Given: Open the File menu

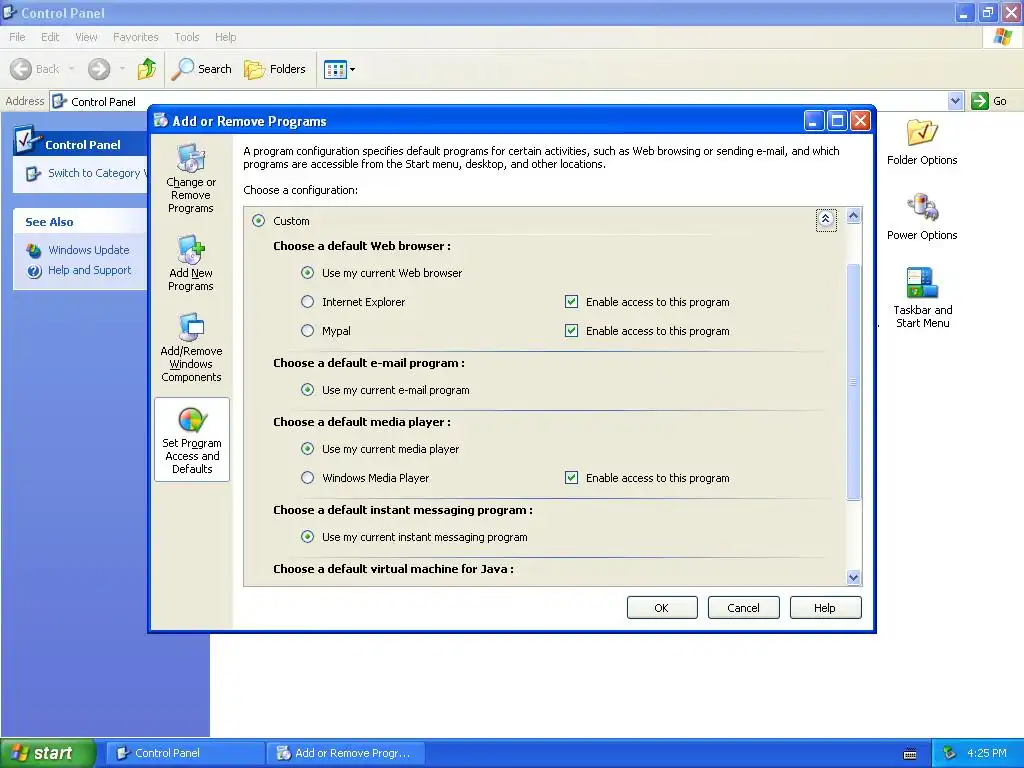Looking at the screenshot, I should [x=17, y=37].
